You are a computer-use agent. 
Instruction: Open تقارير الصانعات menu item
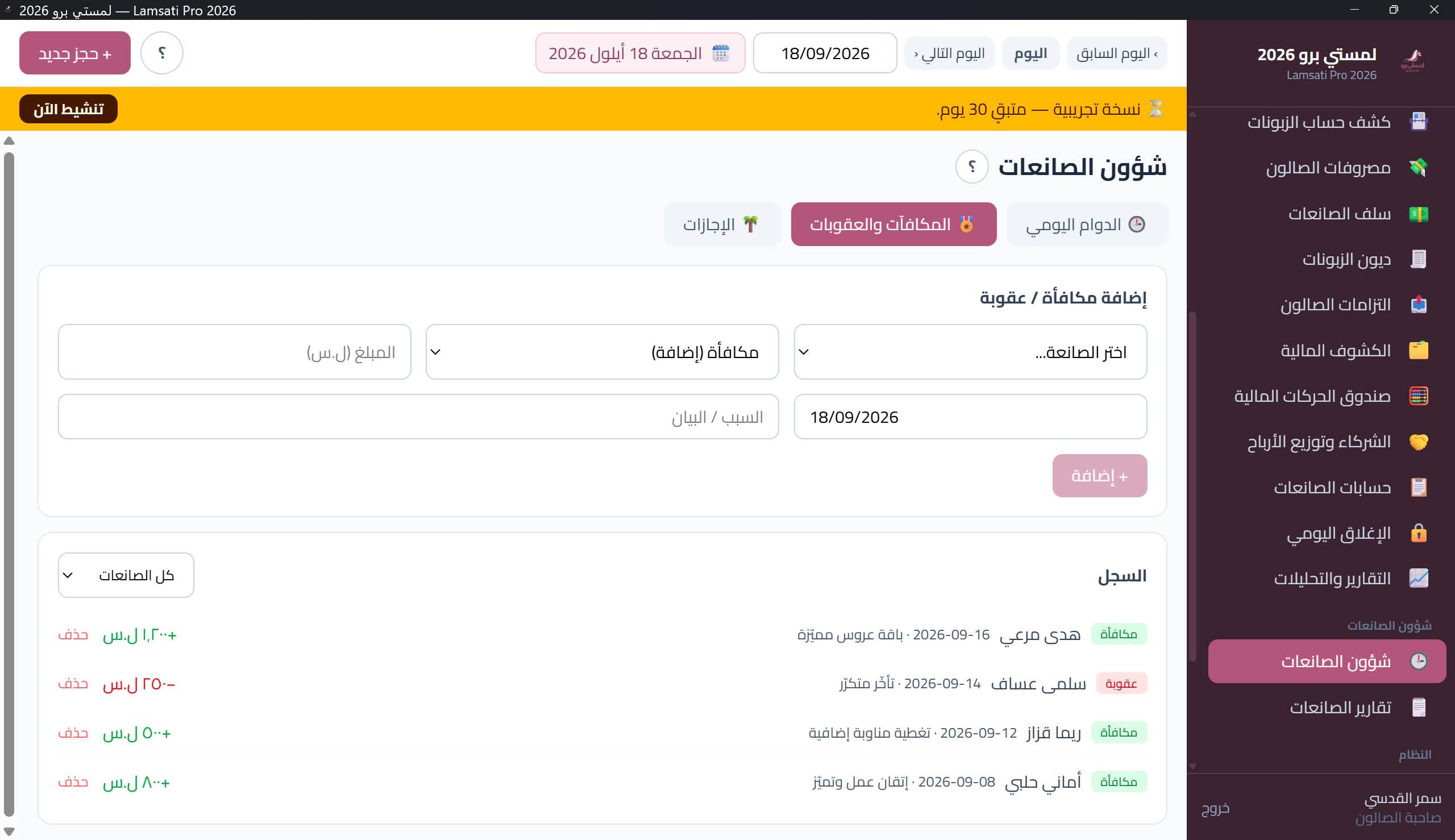(1327, 708)
